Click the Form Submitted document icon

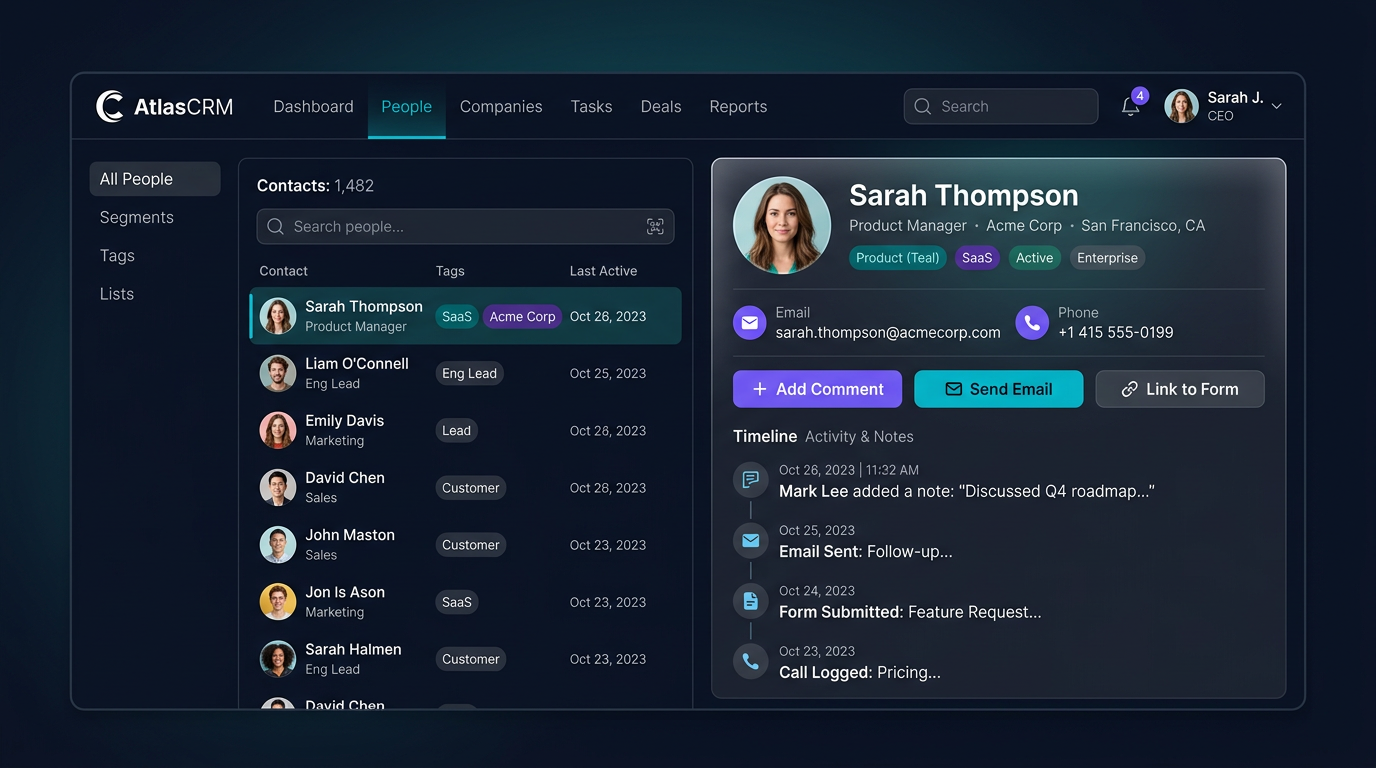pyautogui.click(x=750, y=601)
